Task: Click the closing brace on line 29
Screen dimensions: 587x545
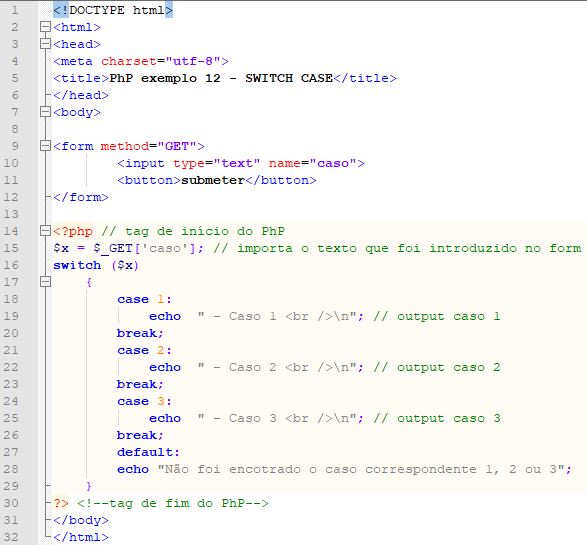Action: click(x=89, y=486)
